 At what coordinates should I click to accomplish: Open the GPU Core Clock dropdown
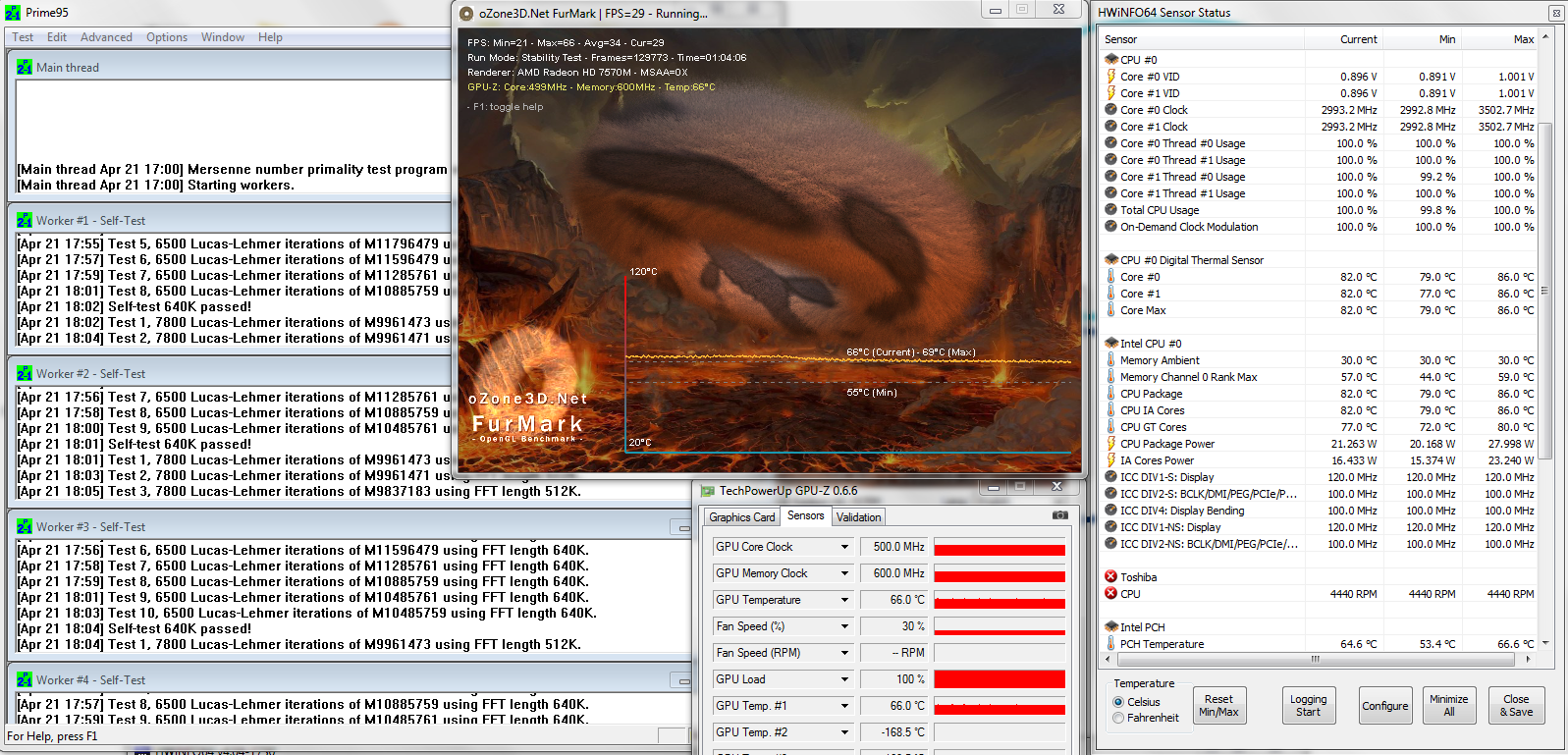pos(844,547)
